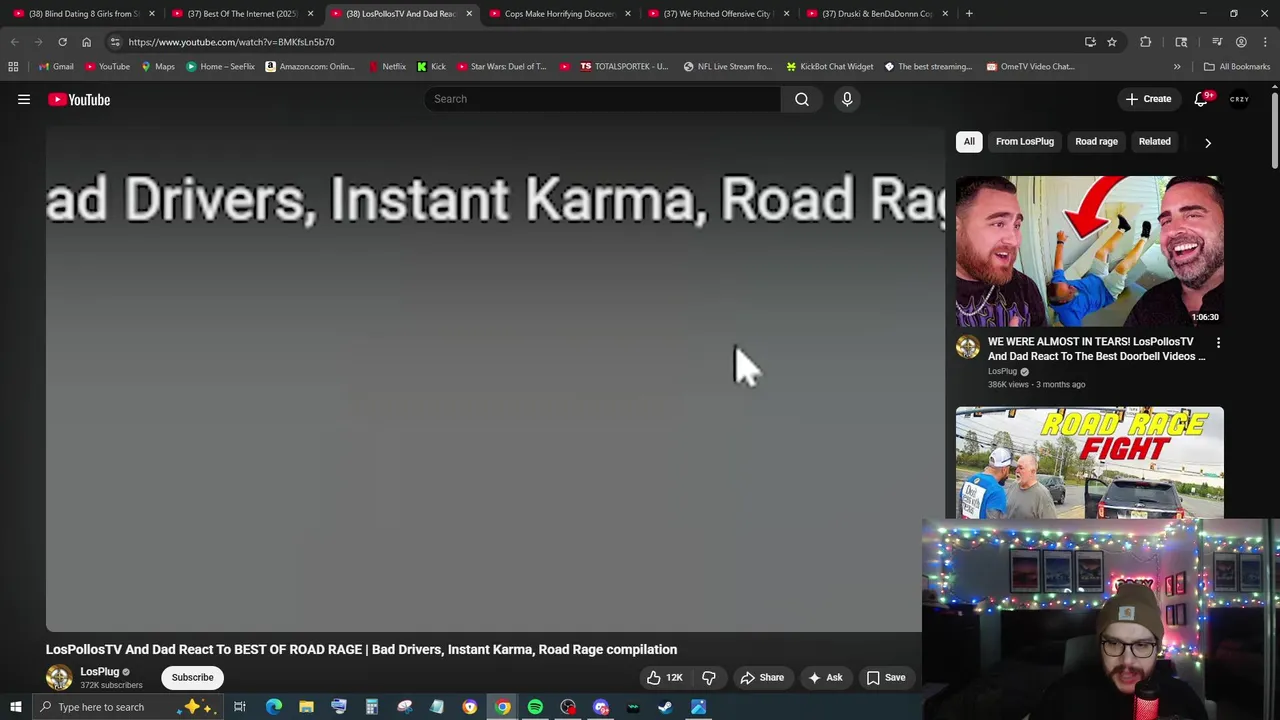This screenshot has width=1280, height=720.
Task: Start voice search with the microphone icon
Action: 847,99
